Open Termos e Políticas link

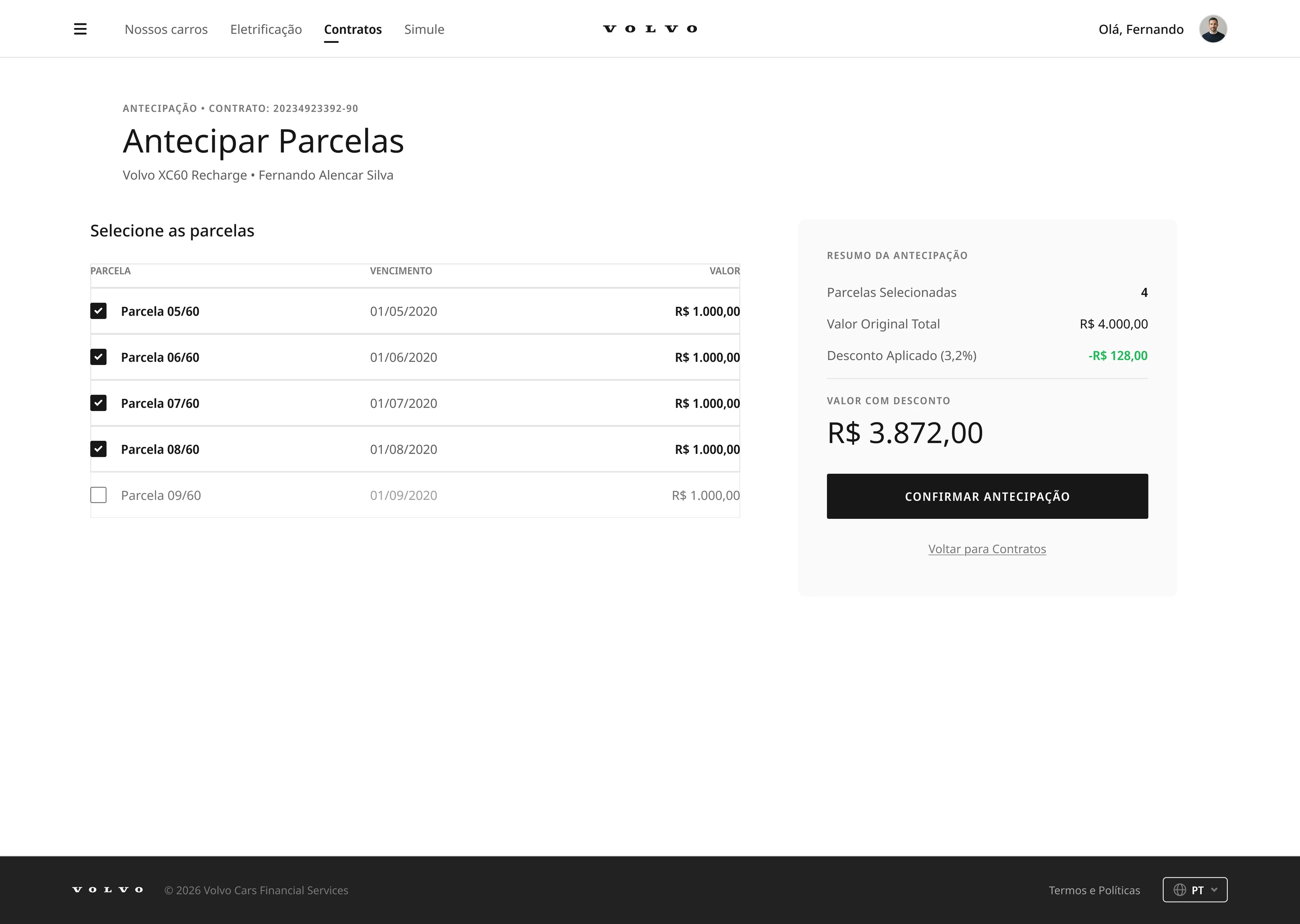click(x=1095, y=891)
